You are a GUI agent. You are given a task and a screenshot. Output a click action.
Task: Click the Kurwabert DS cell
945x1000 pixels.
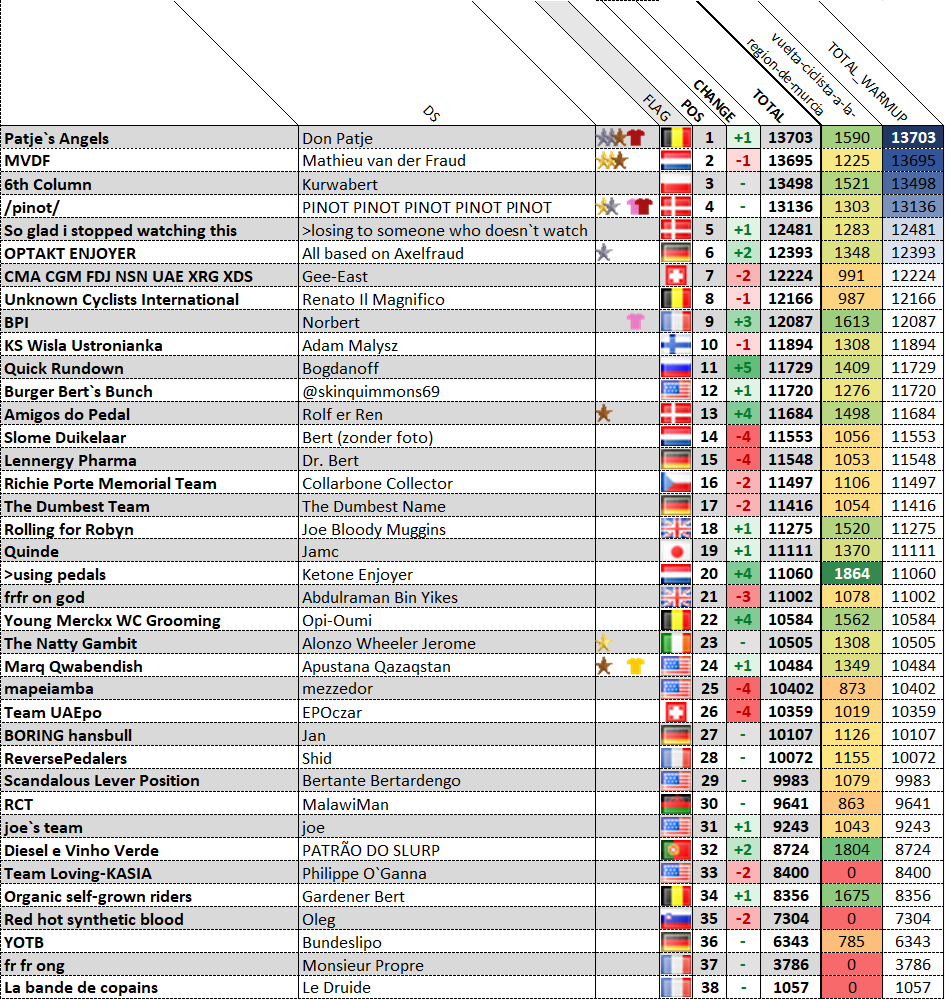[446, 184]
